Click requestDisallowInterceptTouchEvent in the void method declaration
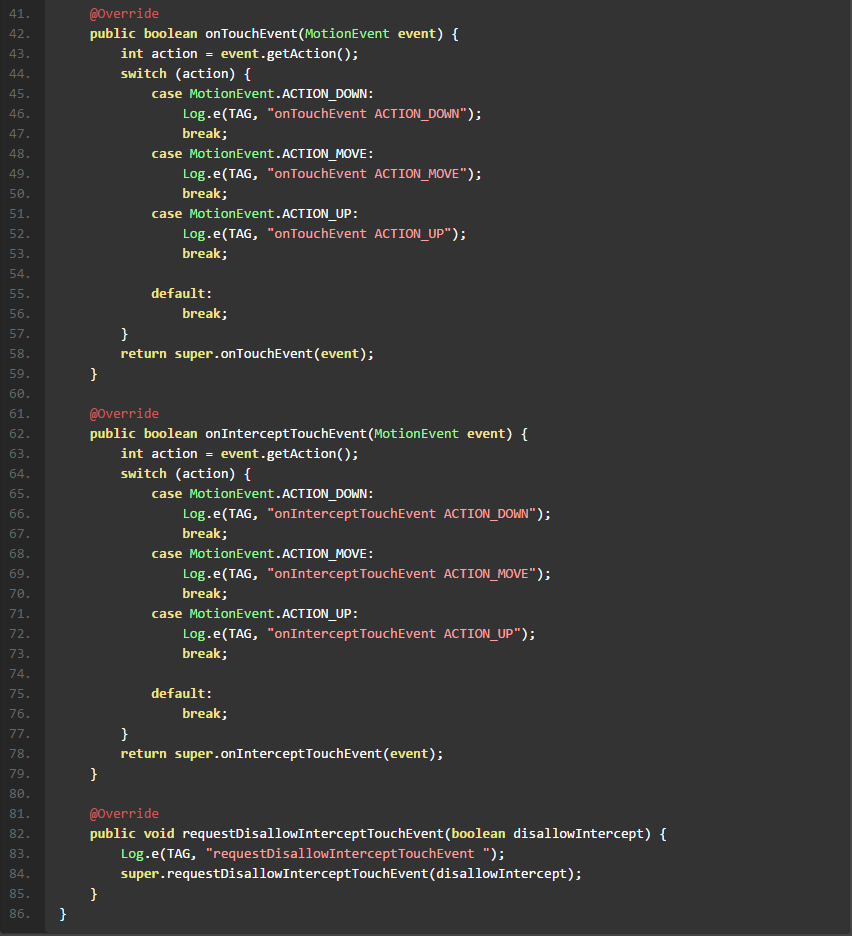The height and width of the screenshot is (936, 852). pyautogui.click(x=313, y=834)
